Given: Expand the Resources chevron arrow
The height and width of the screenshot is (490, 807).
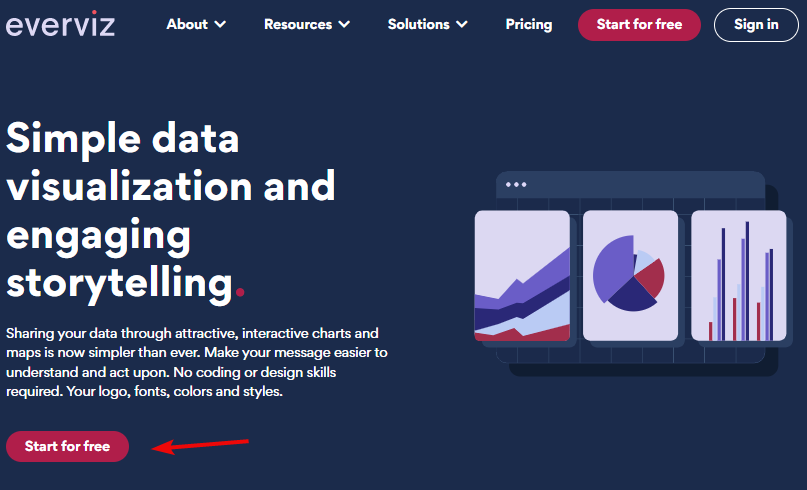Looking at the screenshot, I should point(344,24).
